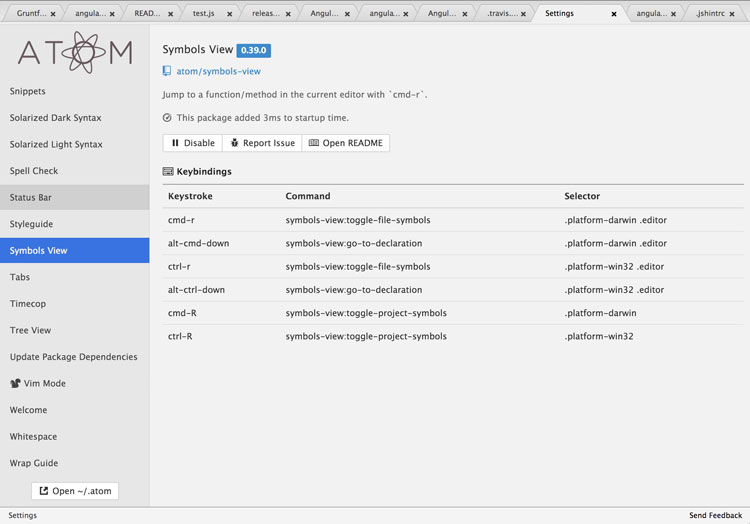Click the Vim Mode squirrel icon

(x=15, y=383)
